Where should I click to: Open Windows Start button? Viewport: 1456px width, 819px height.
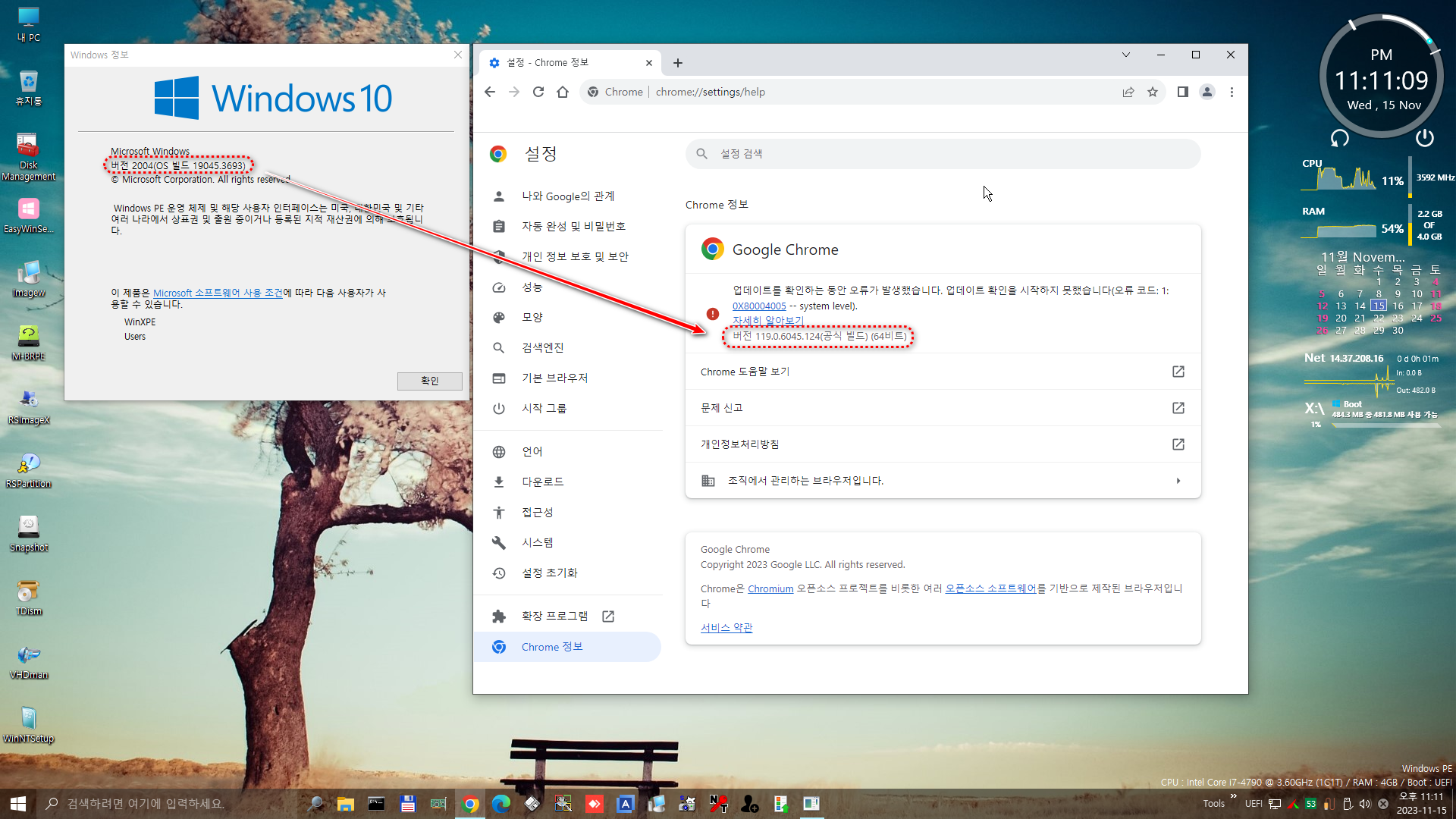(18, 804)
